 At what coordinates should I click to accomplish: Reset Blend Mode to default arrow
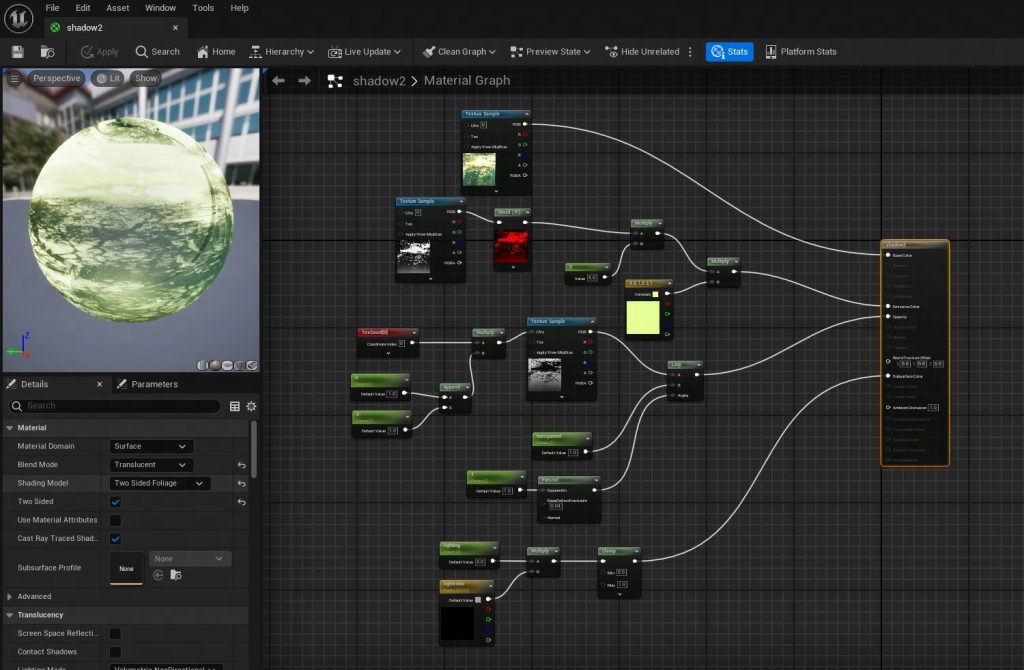point(241,465)
